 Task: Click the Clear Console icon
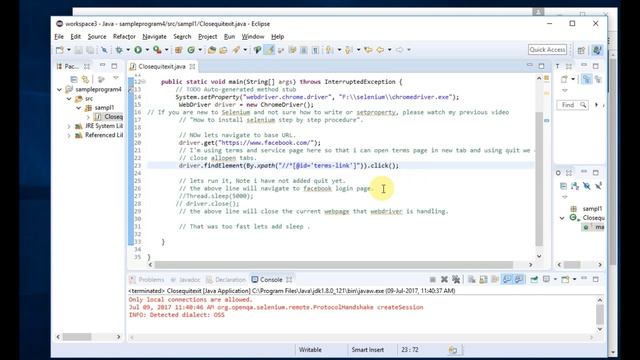coord(471,280)
